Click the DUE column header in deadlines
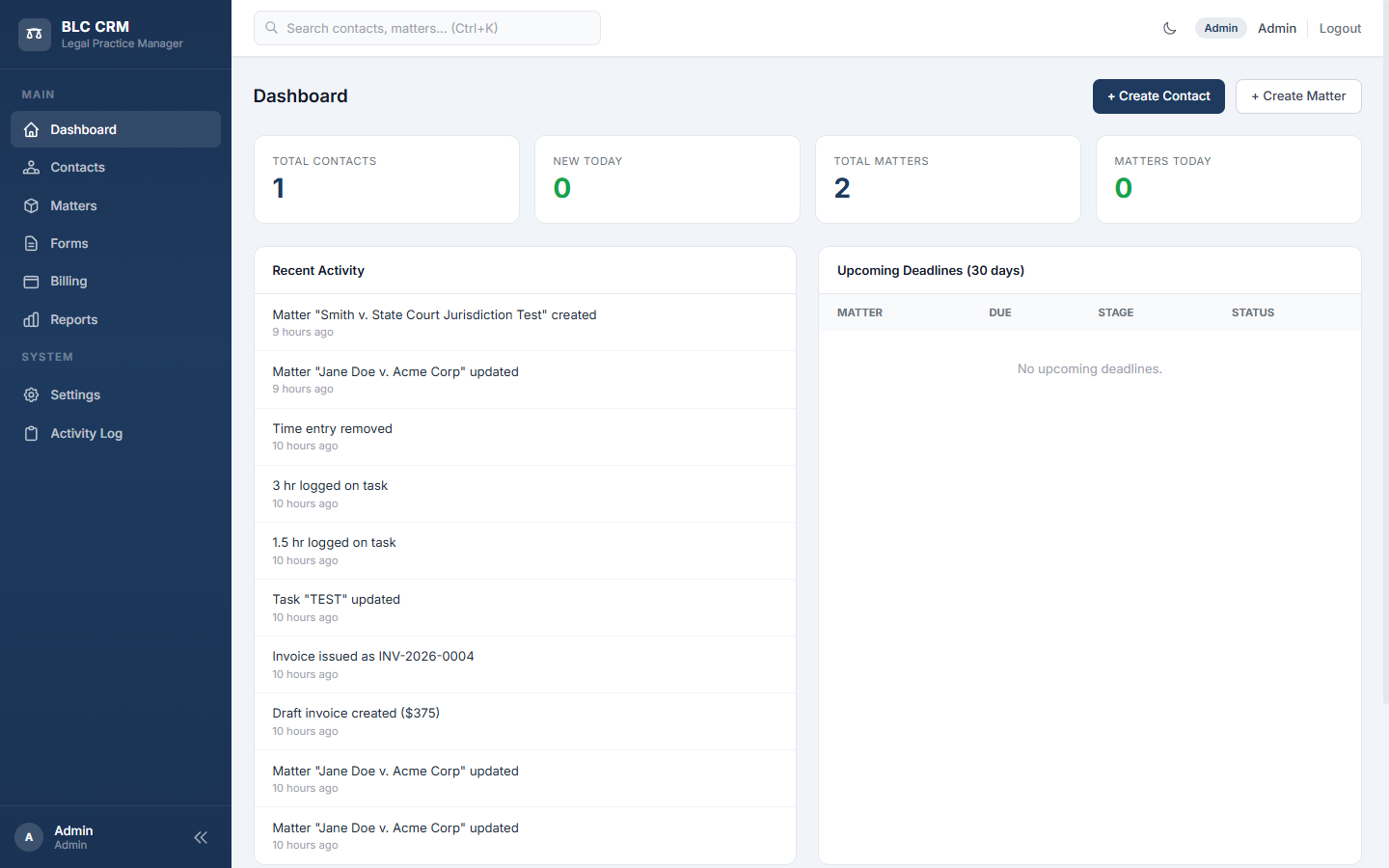This screenshot has height=868, width=1389. [x=1000, y=312]
